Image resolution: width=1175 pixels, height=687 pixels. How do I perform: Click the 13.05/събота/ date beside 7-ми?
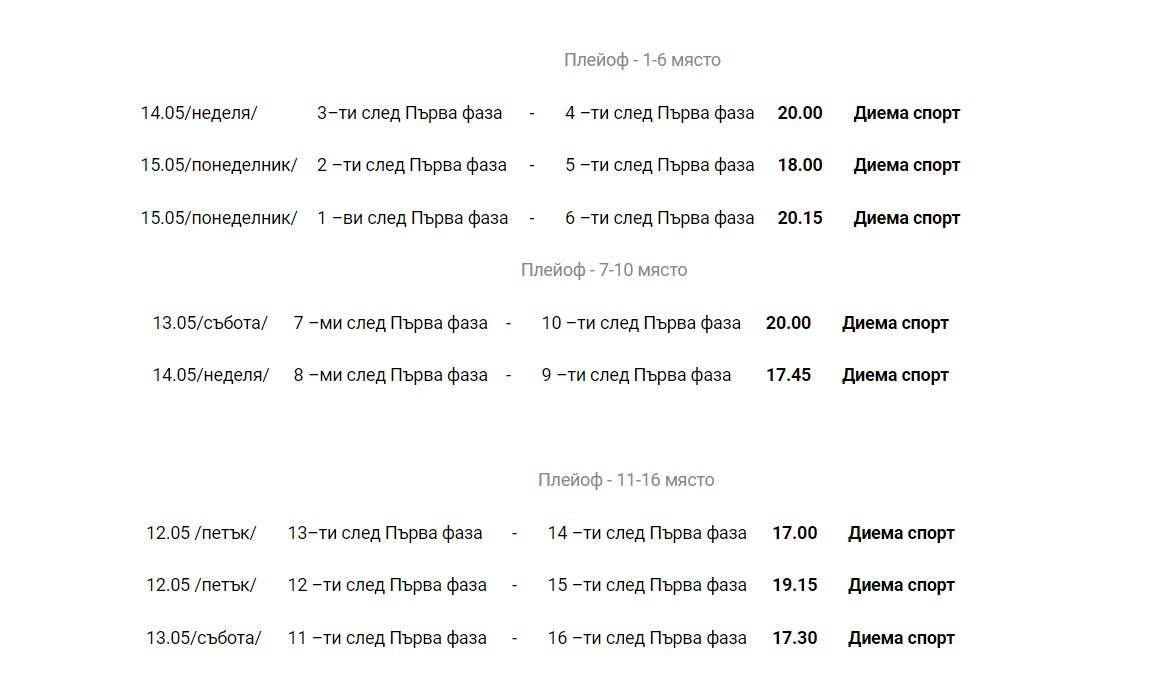pyautogui.click(x=210, y=323)
